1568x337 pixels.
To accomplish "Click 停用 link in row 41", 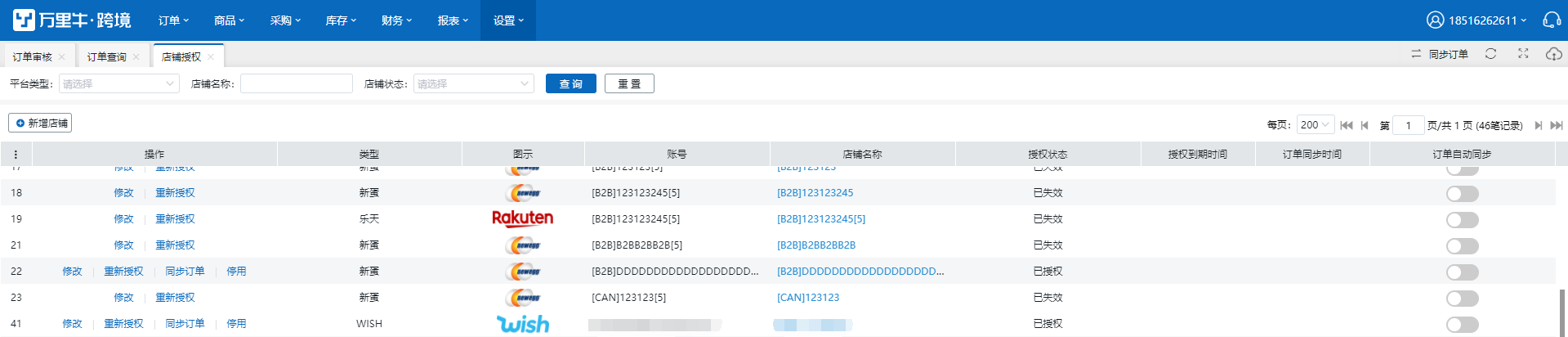I will (236, 324).
